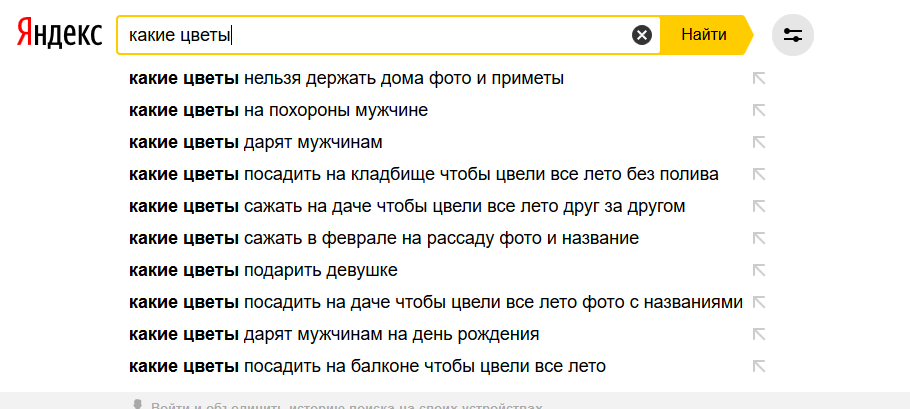Fill arrow beside 'дарят мужчинам' suggestion
The height and width of the screenshot is (409, 910).
[x=759, y=142]
